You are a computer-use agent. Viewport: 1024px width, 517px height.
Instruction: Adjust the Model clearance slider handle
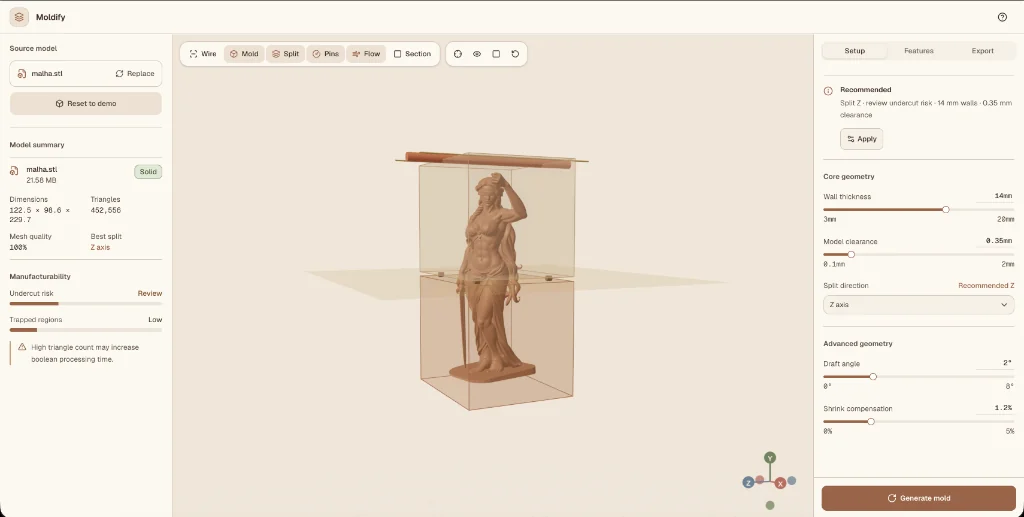tap(851, 255)
